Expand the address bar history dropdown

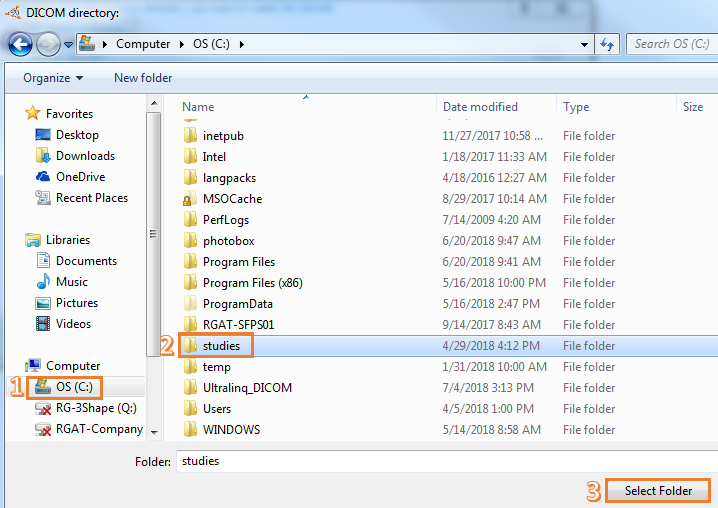click(x=585, y=45)
